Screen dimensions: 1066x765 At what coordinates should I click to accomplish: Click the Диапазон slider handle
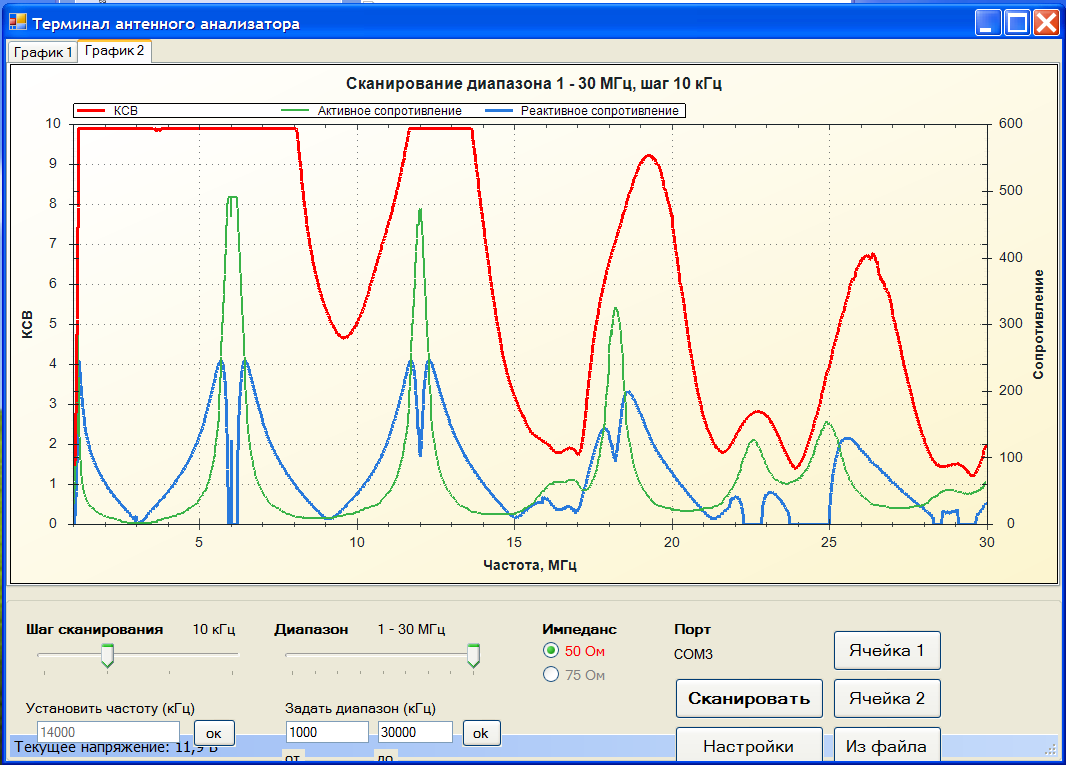474,655
